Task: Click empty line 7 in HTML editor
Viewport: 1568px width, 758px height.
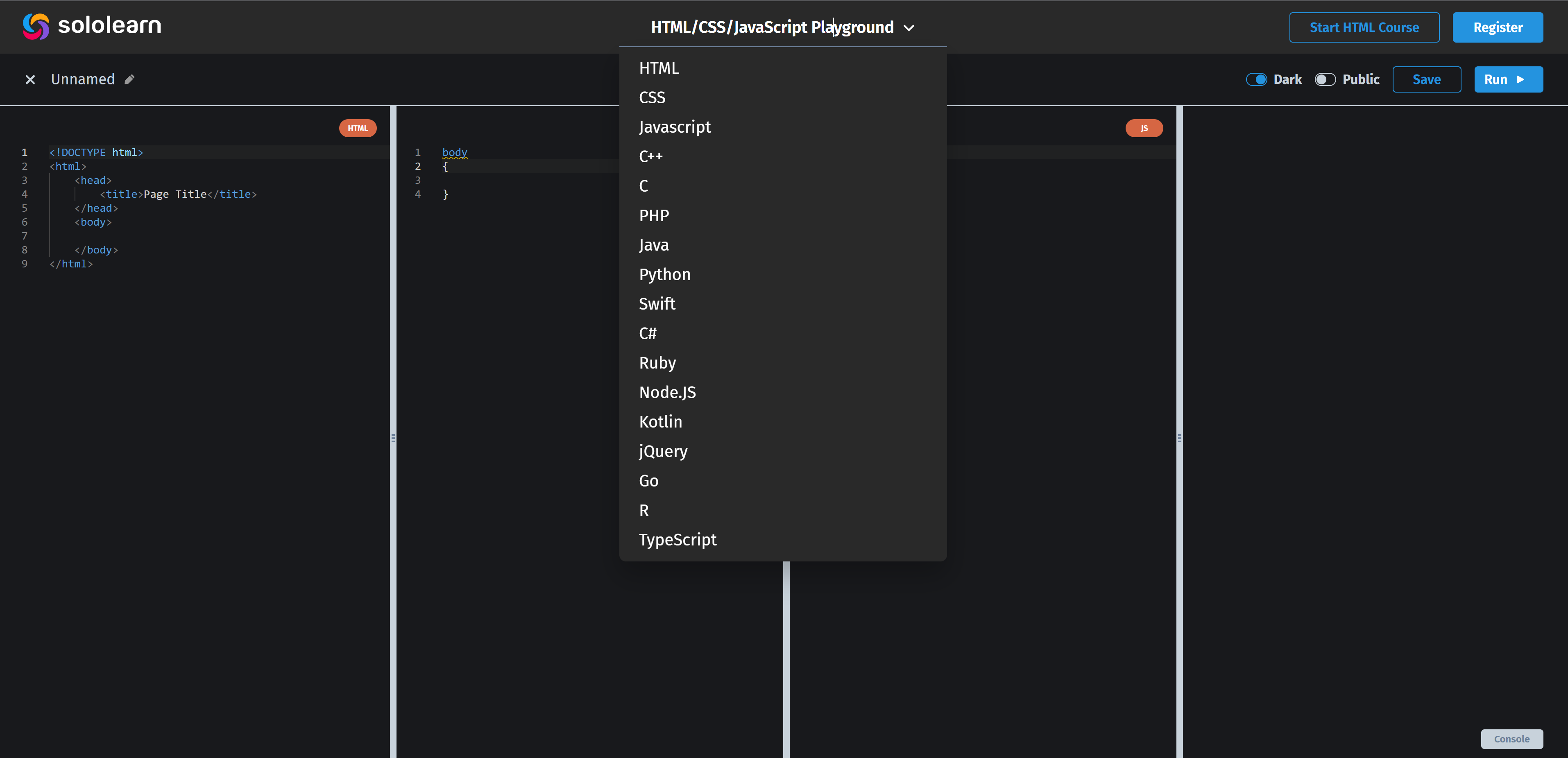Action: coord(219,236)
